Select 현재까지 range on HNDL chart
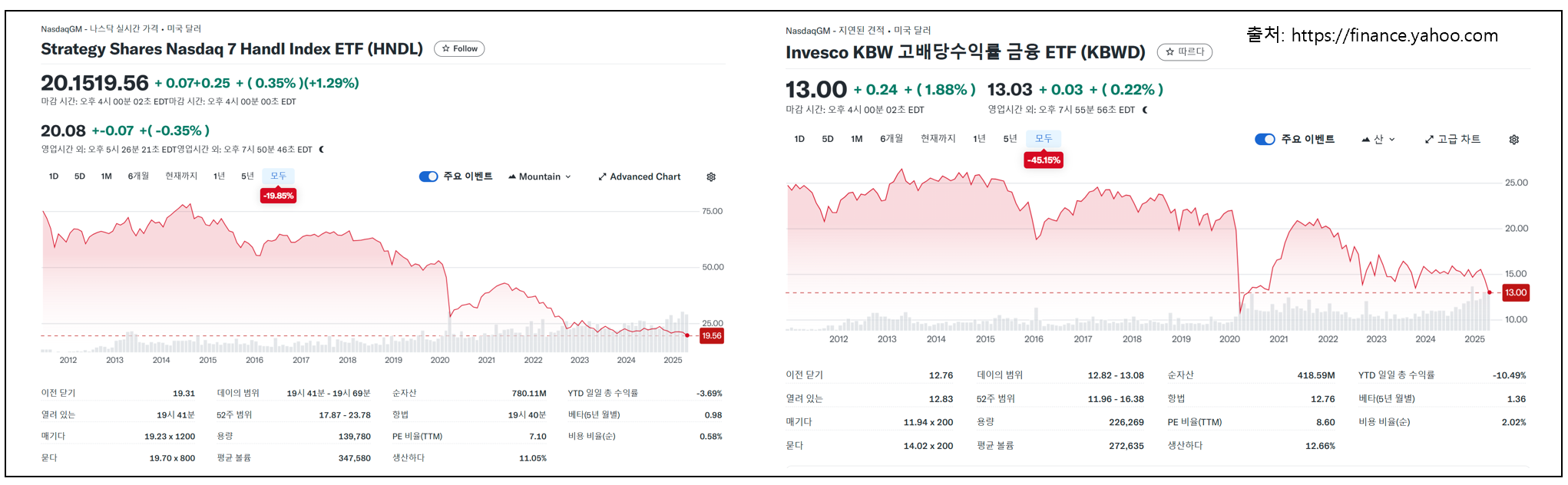This screenshot has height=485, width=1568. pos(181,177)
